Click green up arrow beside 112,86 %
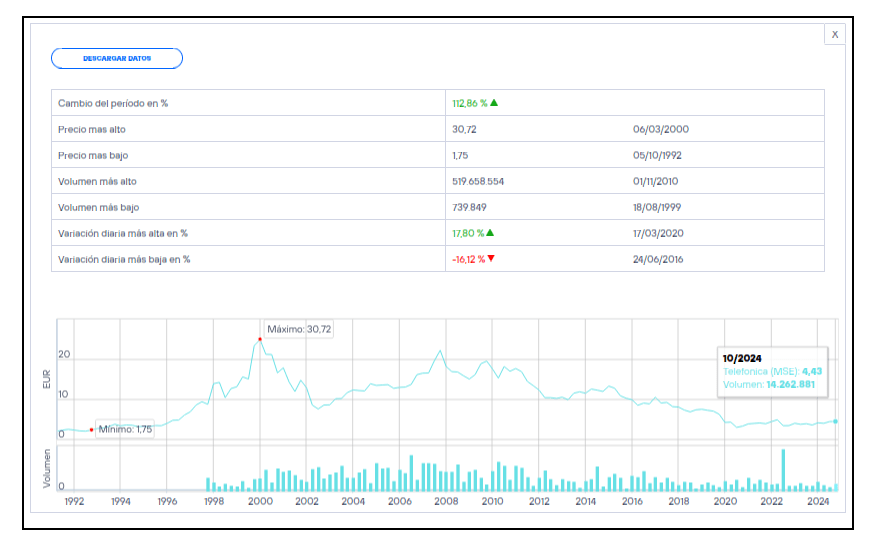Image resolution: width=870 pixels, height=554 pixels. point(494,103)
